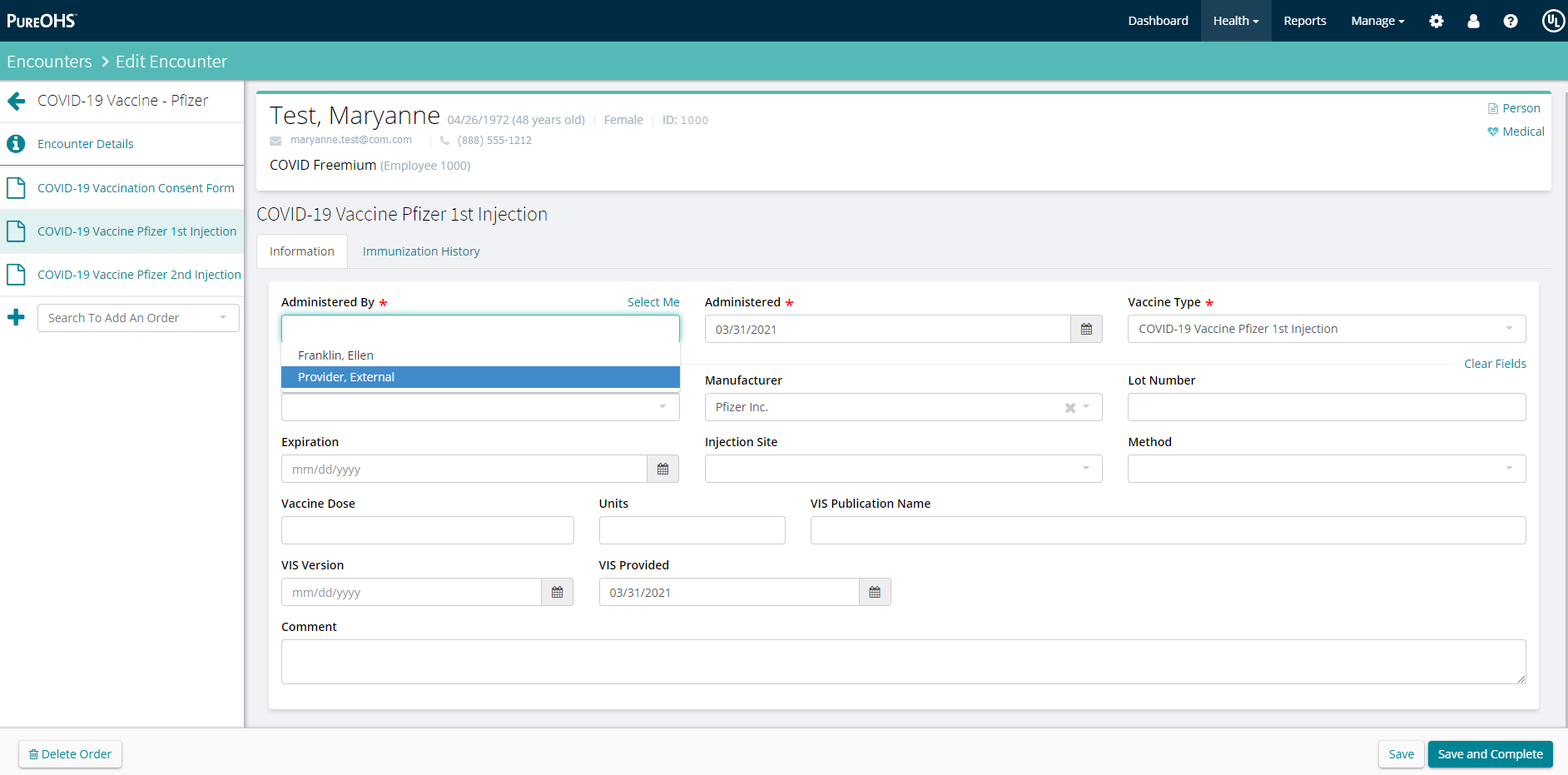Viewport: 1568px width, 775px height.
Task: Open the VIS Version calendar icon
Action: (x=557, y=592)
